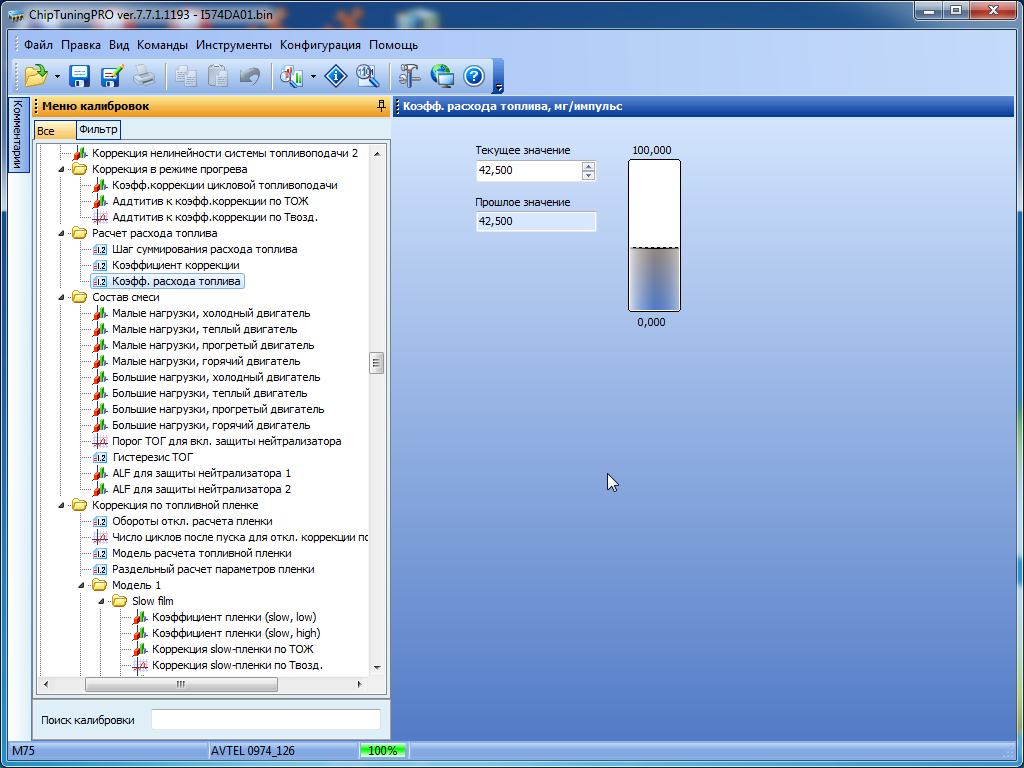Select Коэффициент коррекции calibration item

tap(175, 265)
